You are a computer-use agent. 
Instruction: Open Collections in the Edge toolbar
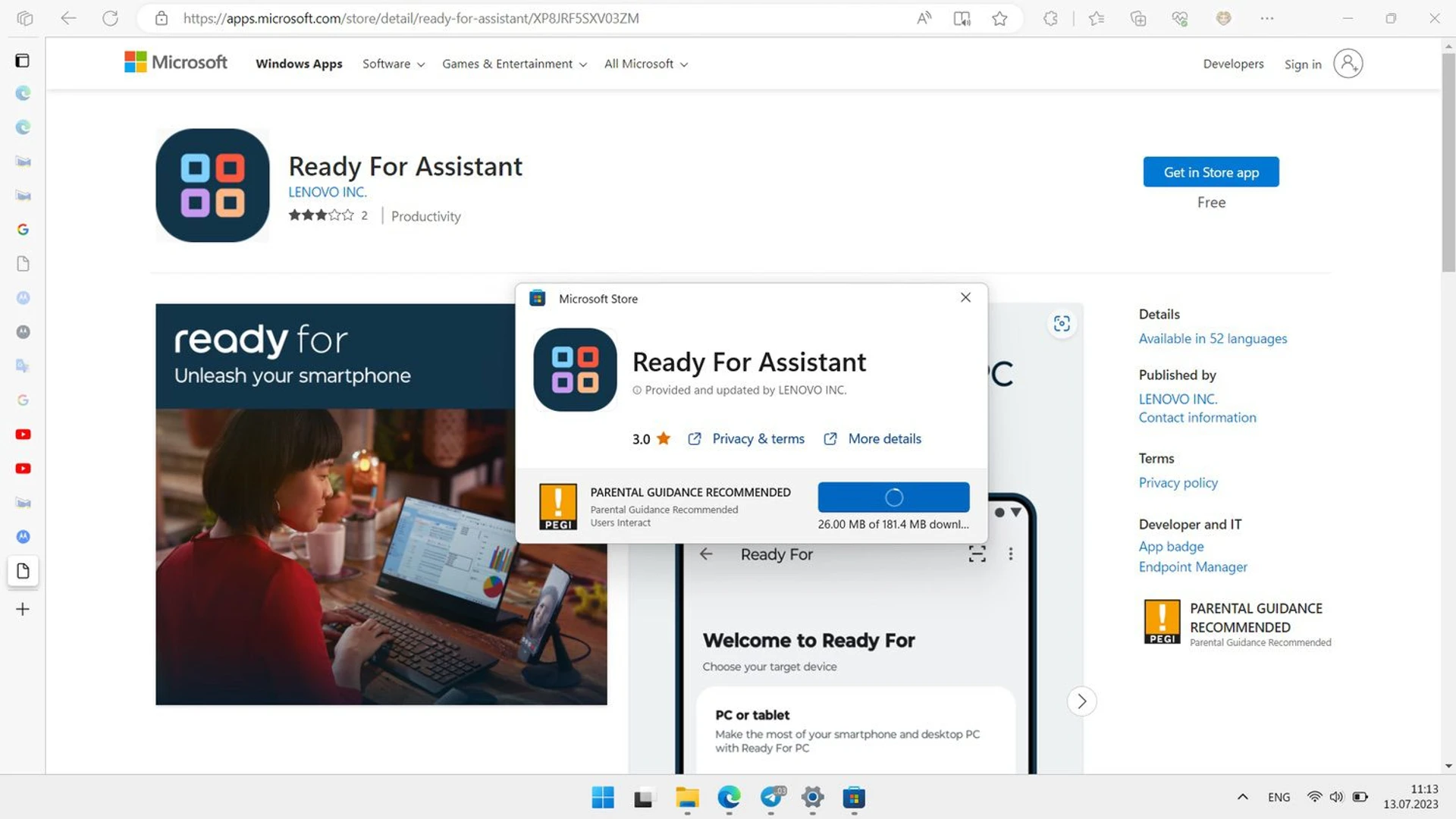1137,18
